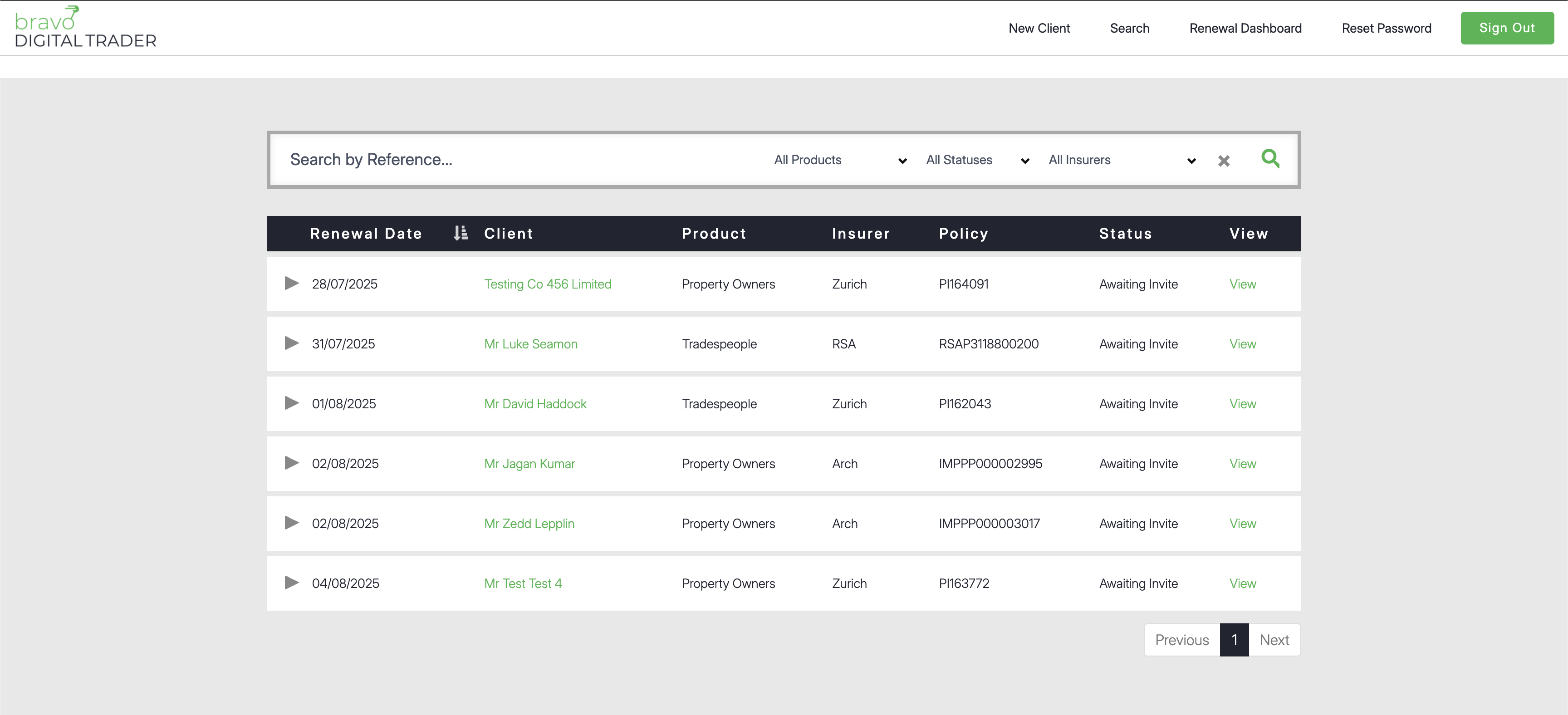Open the All Products dropdown
1568x715 pixels.
(x=839, y=160)
